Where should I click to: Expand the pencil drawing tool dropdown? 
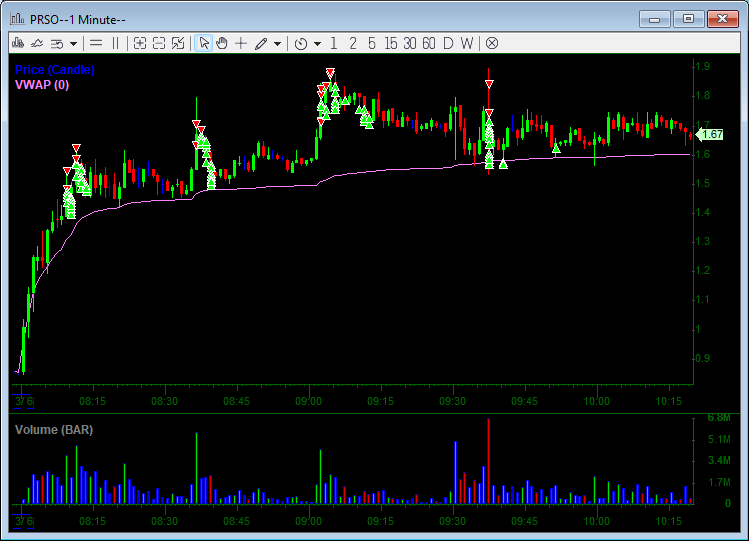click(278, 44)
